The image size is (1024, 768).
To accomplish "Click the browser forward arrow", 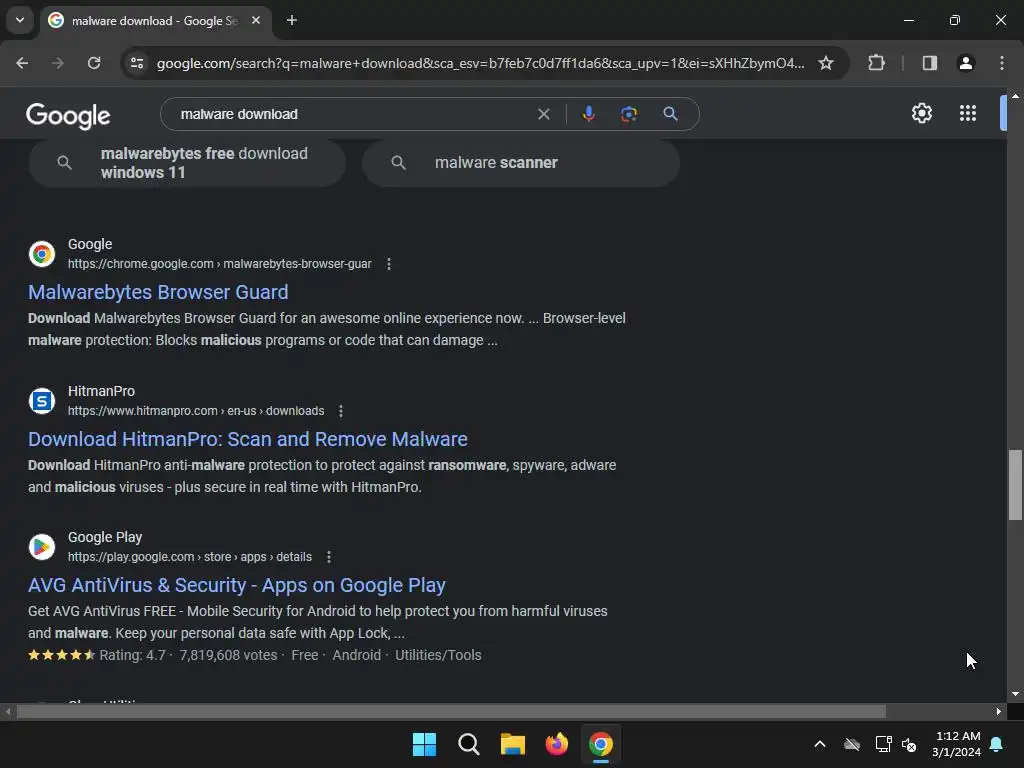I will 58,63.
